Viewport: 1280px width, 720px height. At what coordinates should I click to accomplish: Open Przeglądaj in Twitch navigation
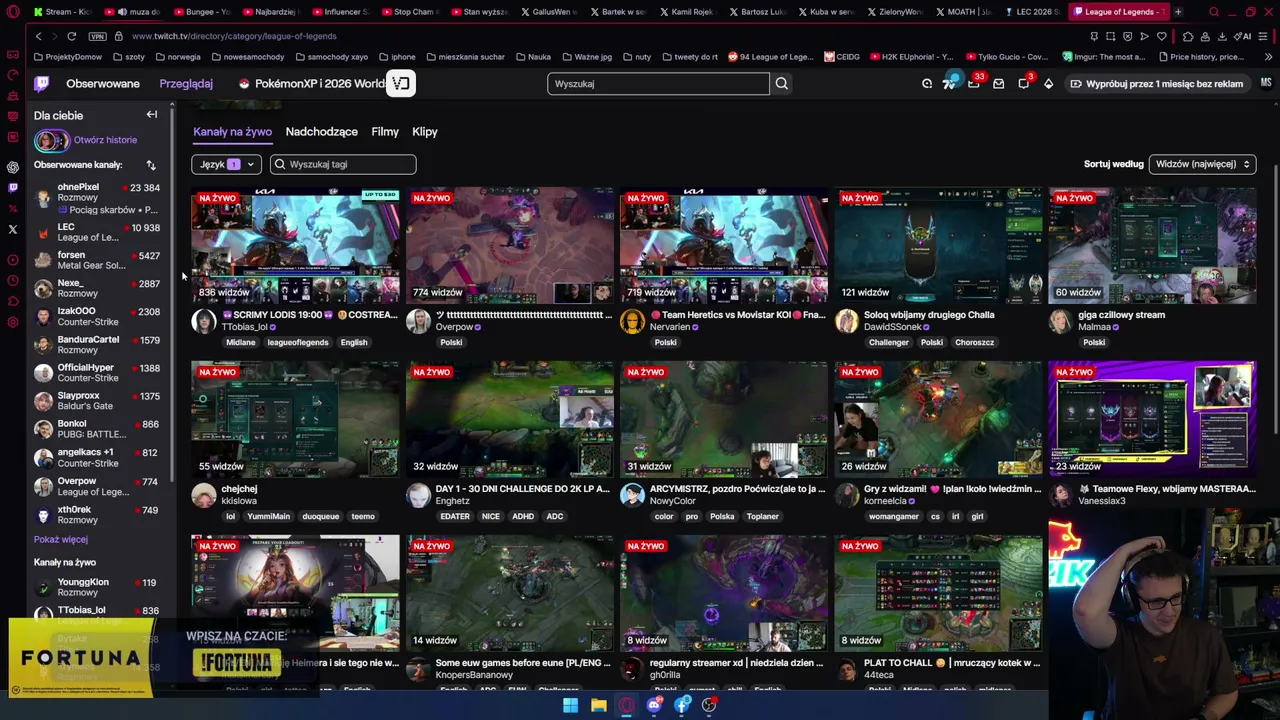(x=186, y=84)
